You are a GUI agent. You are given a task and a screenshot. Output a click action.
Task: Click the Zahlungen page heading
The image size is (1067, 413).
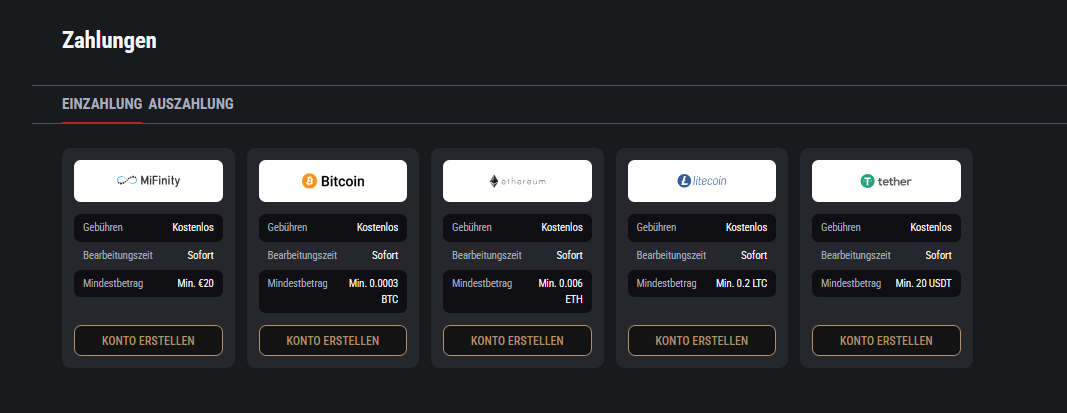coord(110,40)
